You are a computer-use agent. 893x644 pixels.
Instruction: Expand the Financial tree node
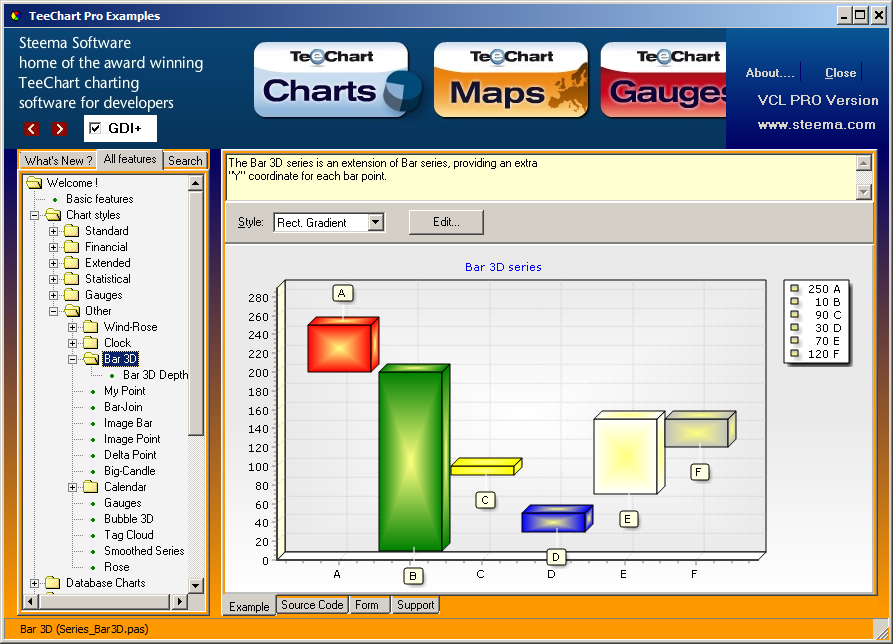point(54,247)
